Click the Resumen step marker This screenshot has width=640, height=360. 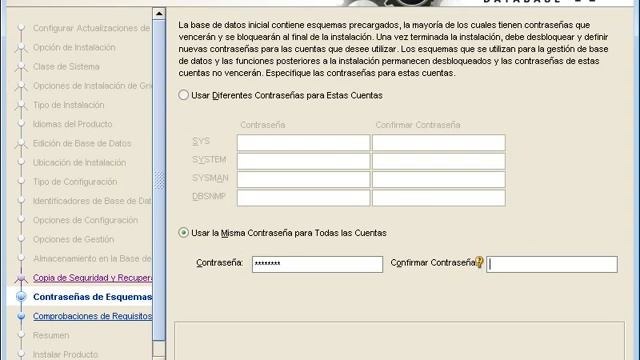click(x=21, y=335)
